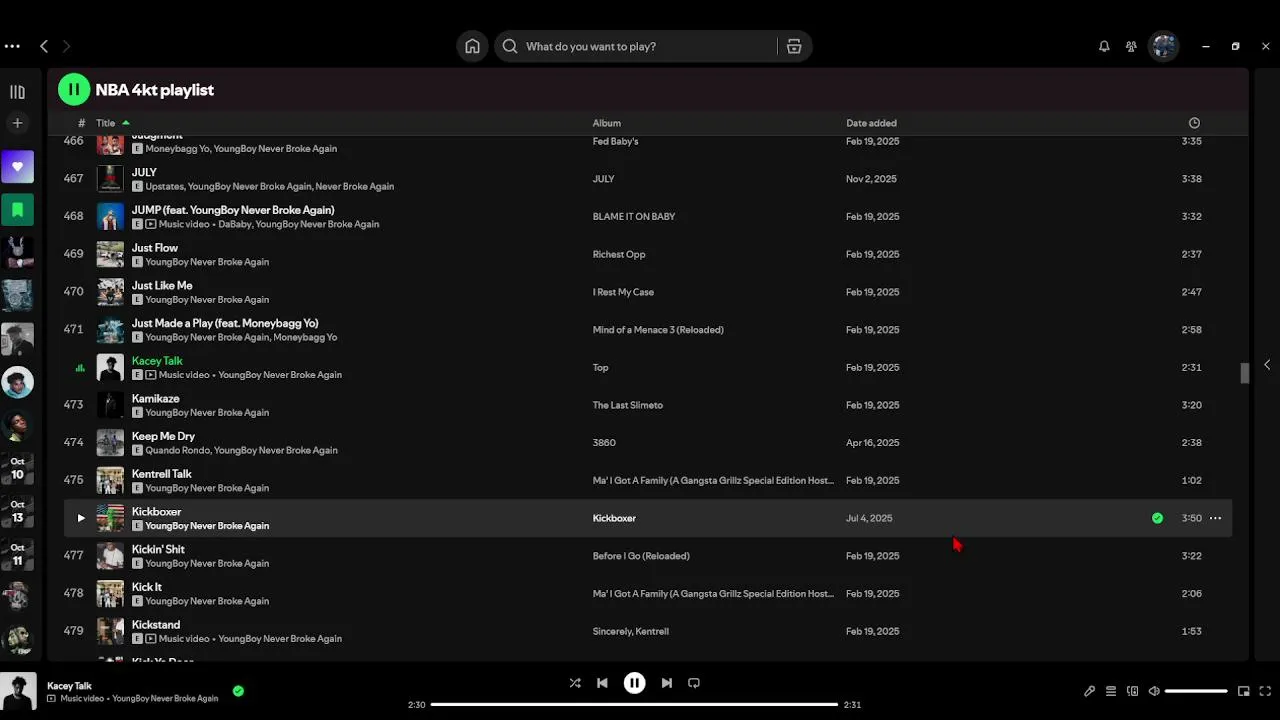Open Friend Activity icon
Screen dimensions: 1280x720
[1131, 46]
